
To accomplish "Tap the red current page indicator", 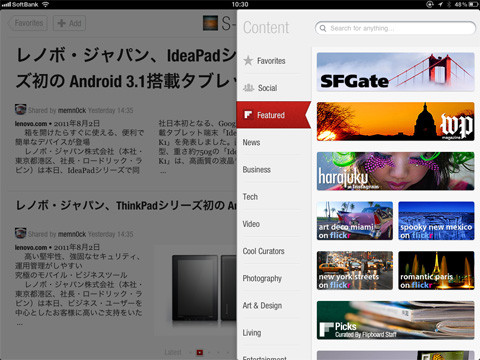I will pyautogui.click(x=200, y=352).
